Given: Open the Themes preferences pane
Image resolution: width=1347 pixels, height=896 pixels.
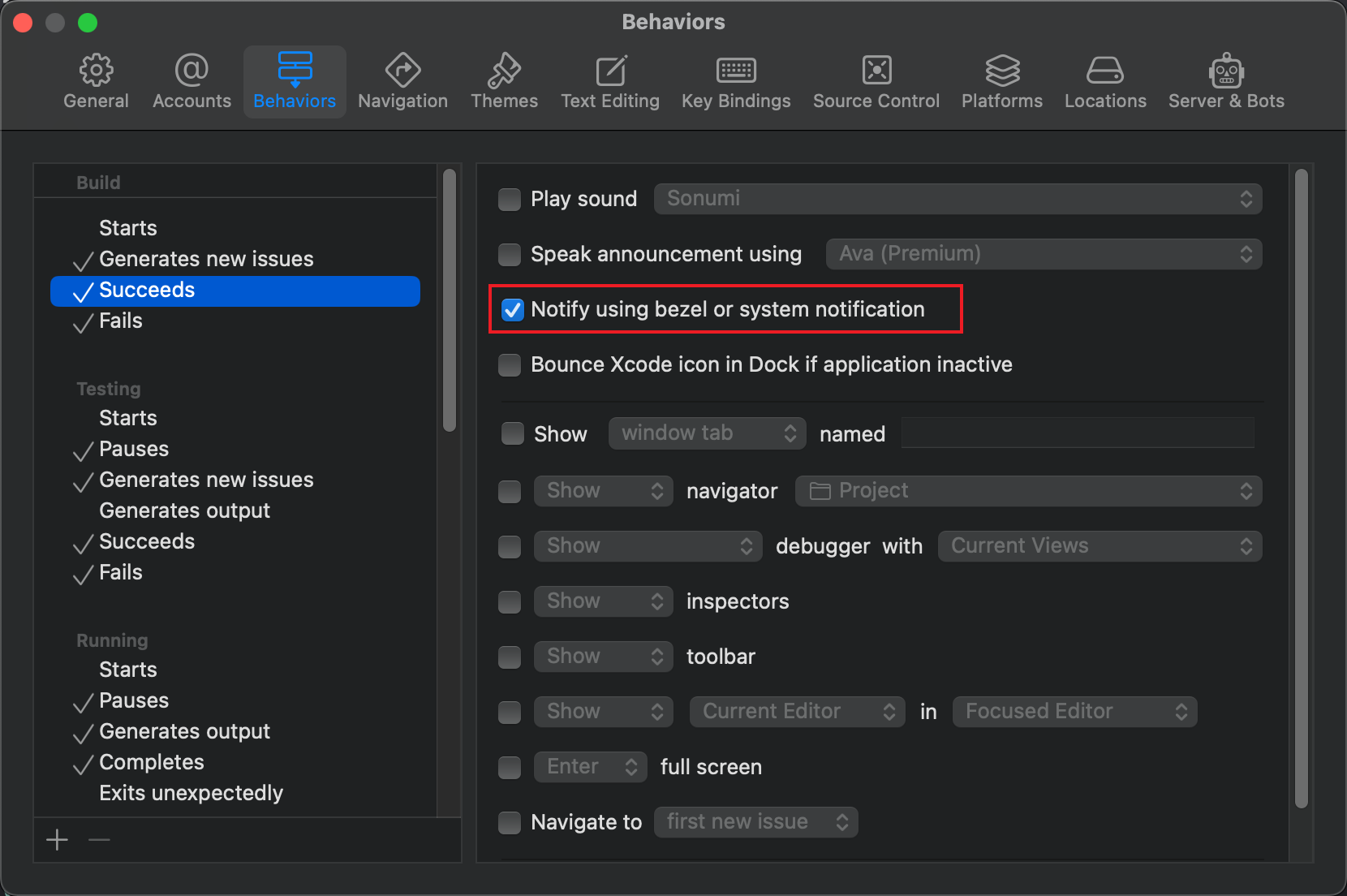Looking at the screenshot, I should (x=504, y=81).
